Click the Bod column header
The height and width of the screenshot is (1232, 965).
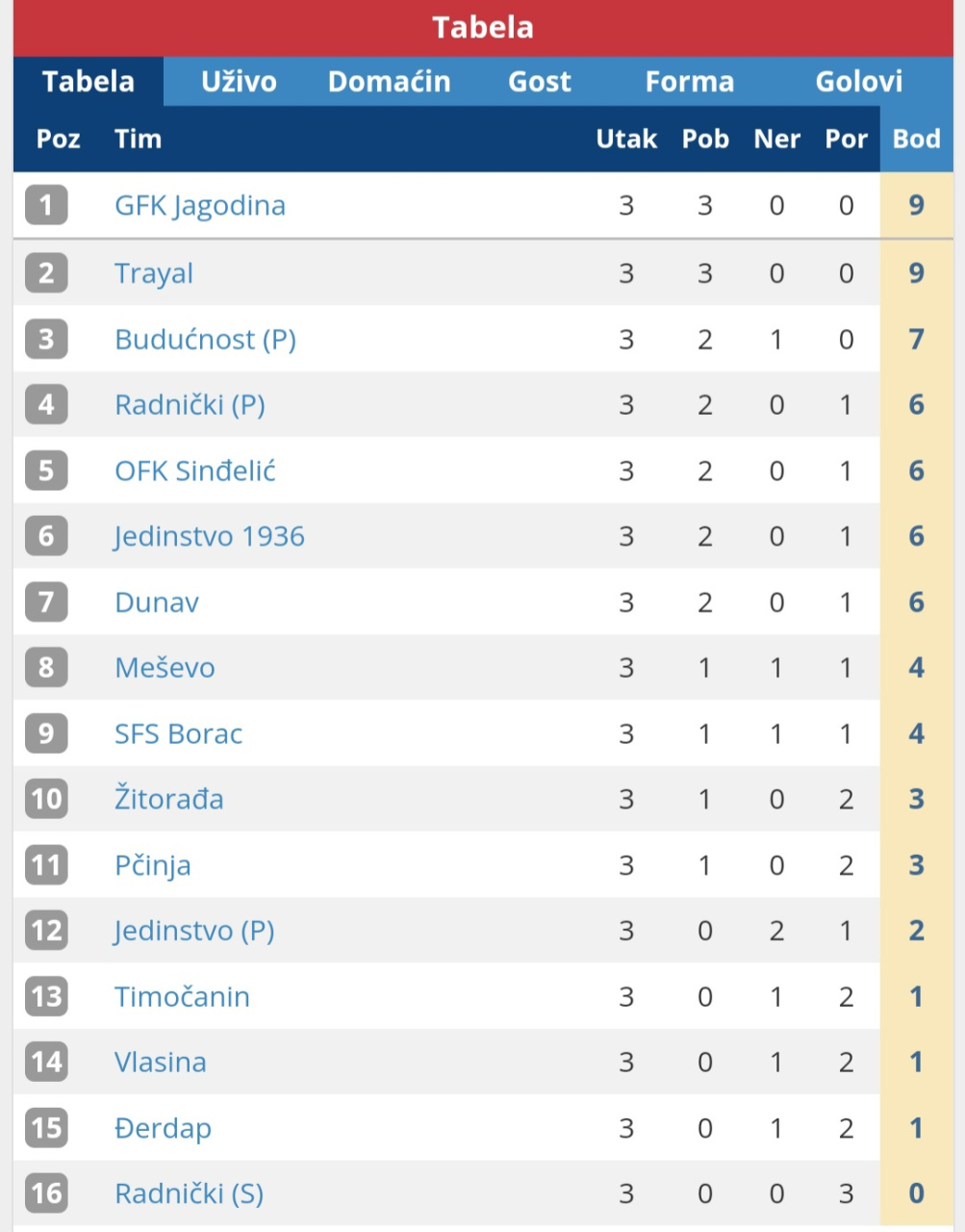[x=916, y=140]
